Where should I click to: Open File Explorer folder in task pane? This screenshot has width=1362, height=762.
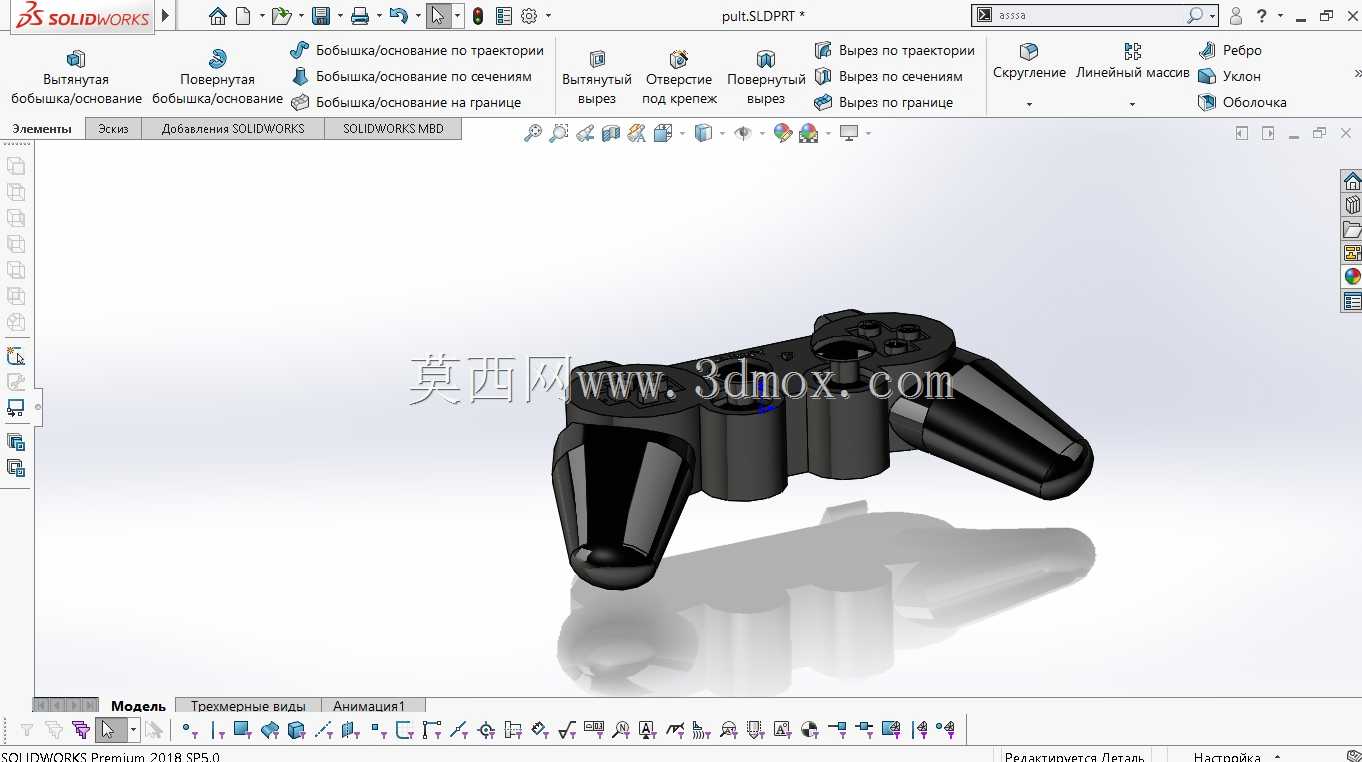click(1352, 229)
